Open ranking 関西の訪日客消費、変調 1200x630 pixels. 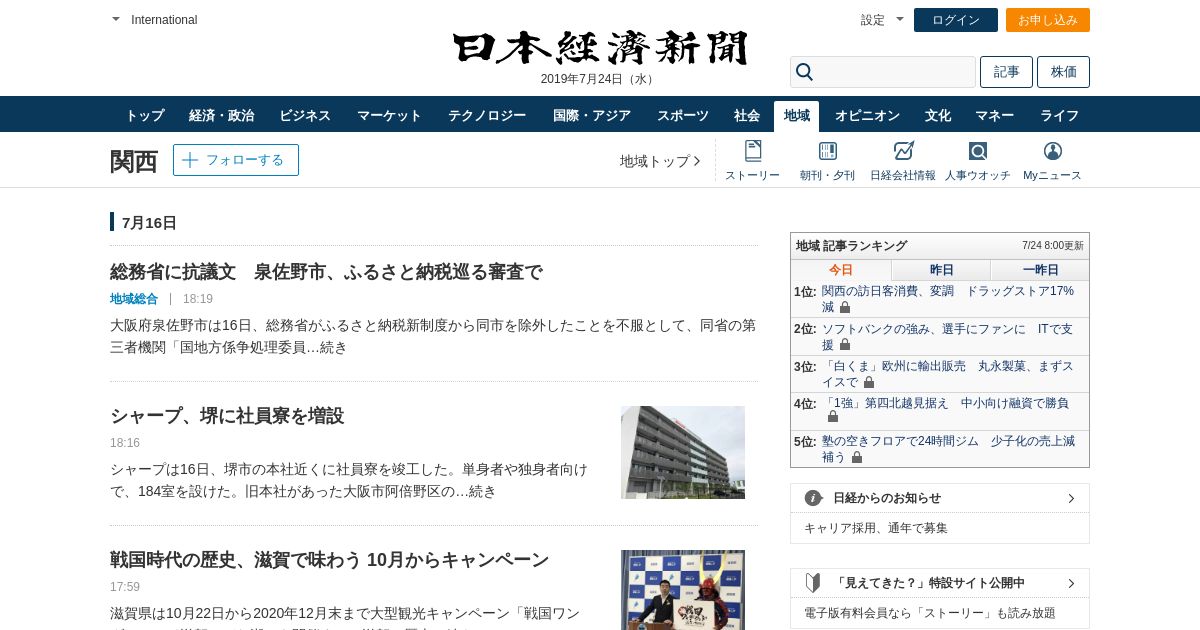pyautogui.click(x=948, y=299)
